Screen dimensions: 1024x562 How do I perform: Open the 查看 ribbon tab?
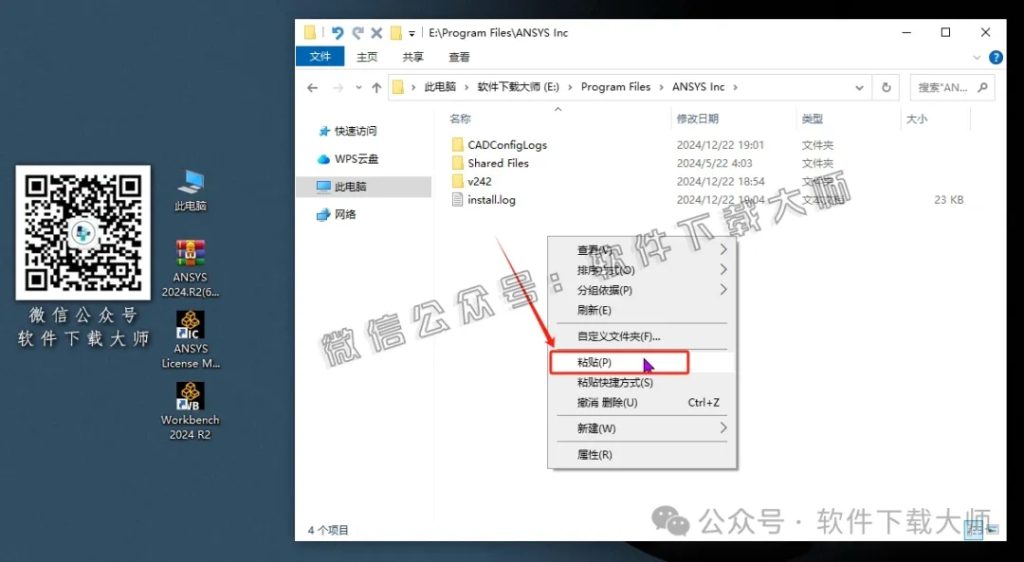point(459,57)
